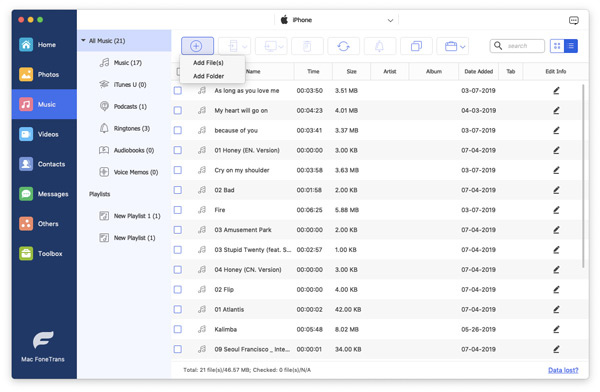This screenshot has width=600, height=392.
Task: Click the song list vertical scrollbar
Action: click(583, 176)
